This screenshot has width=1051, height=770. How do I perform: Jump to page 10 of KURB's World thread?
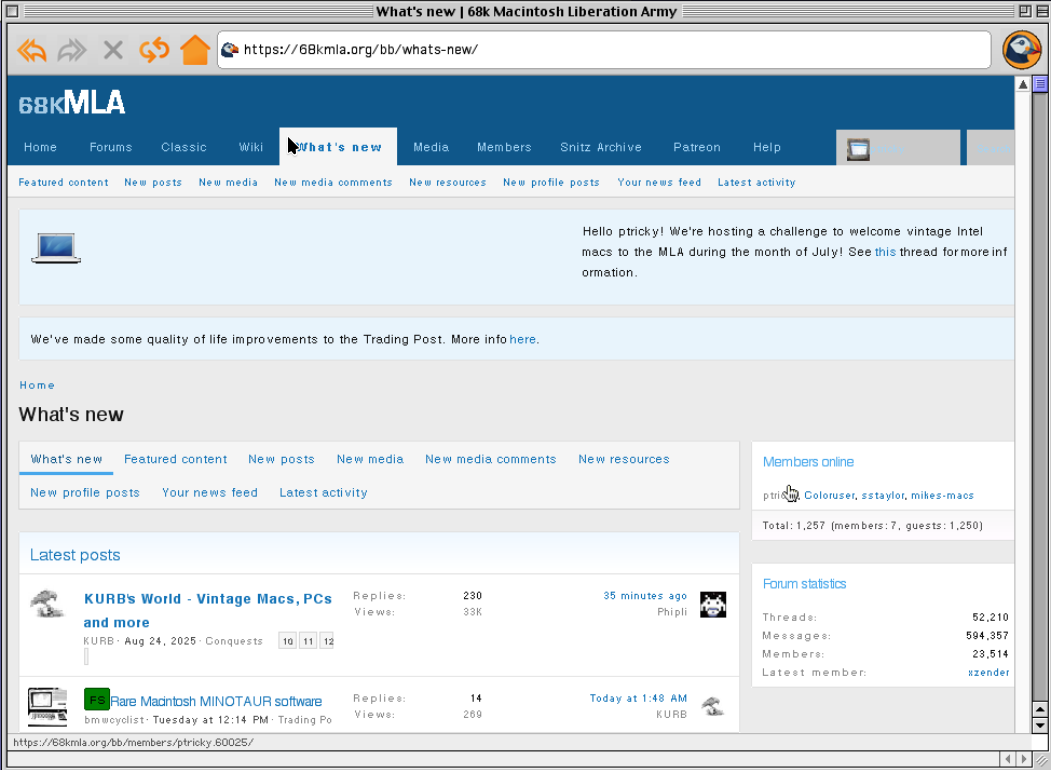tap(288, 641)
